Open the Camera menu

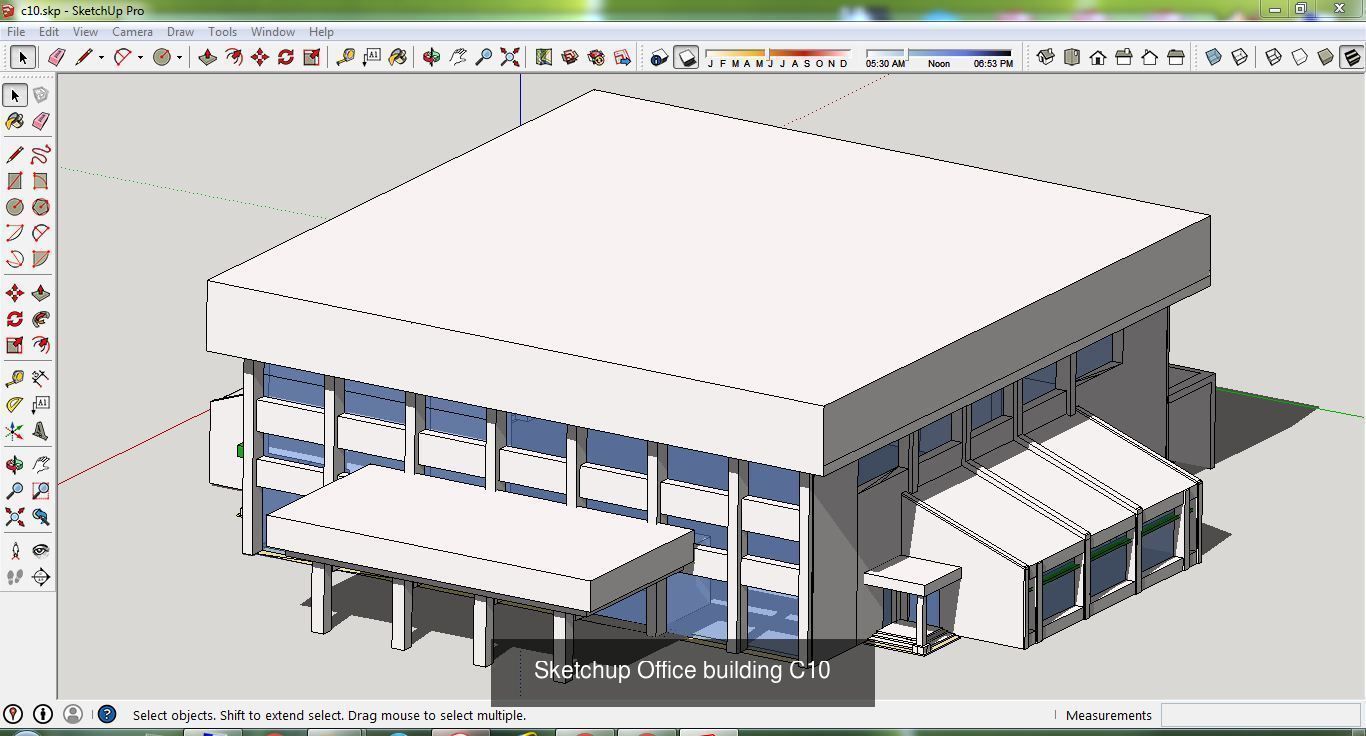pos(132,31)
